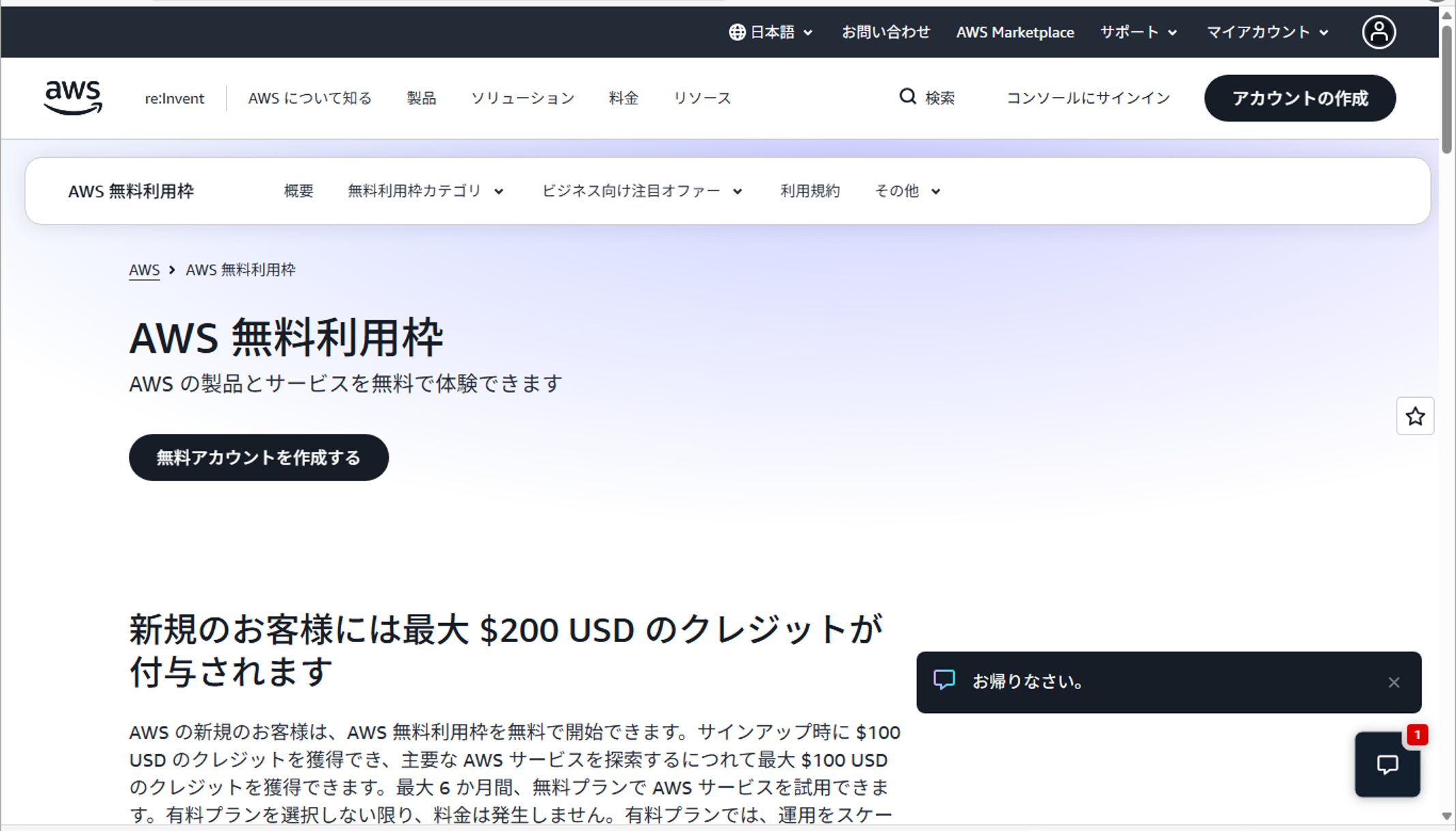The height and width of the screenshot is (831, 1456).
Task: Follow the AWS breadcrumb link
Action: click(144, 270)
